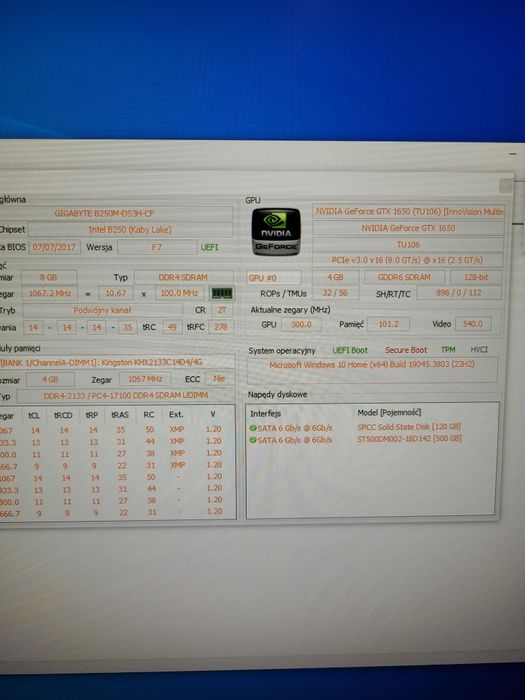Click the DDR4 SDRAM memory type field
The image size is (525, 700).
point(183,277)
